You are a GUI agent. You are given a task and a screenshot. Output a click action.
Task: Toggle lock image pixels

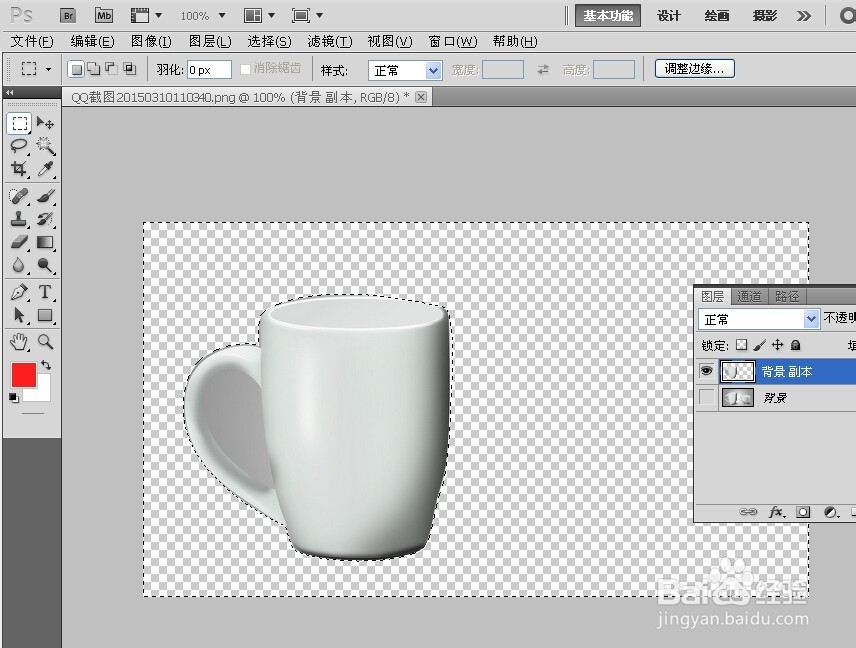tap(759, 345)
